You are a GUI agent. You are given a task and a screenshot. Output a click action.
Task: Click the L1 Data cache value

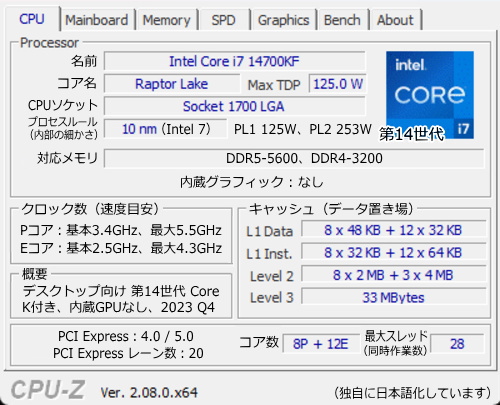click(393, 230)
